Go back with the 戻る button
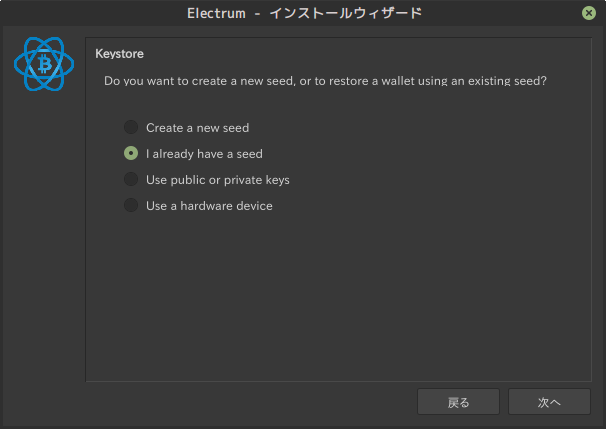 click(458, 402)
